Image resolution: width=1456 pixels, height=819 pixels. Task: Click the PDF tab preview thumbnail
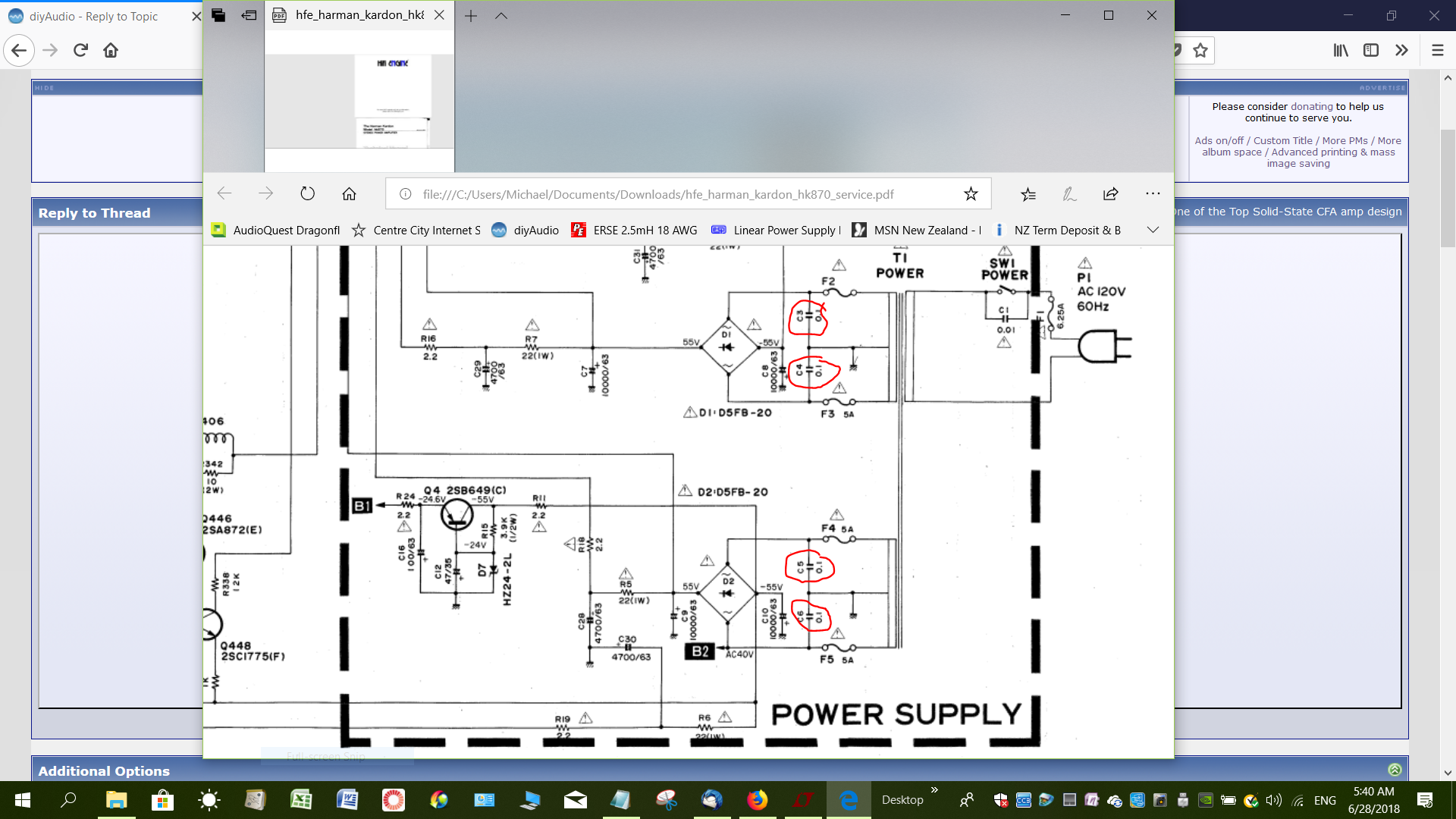(x=359, y=101)
